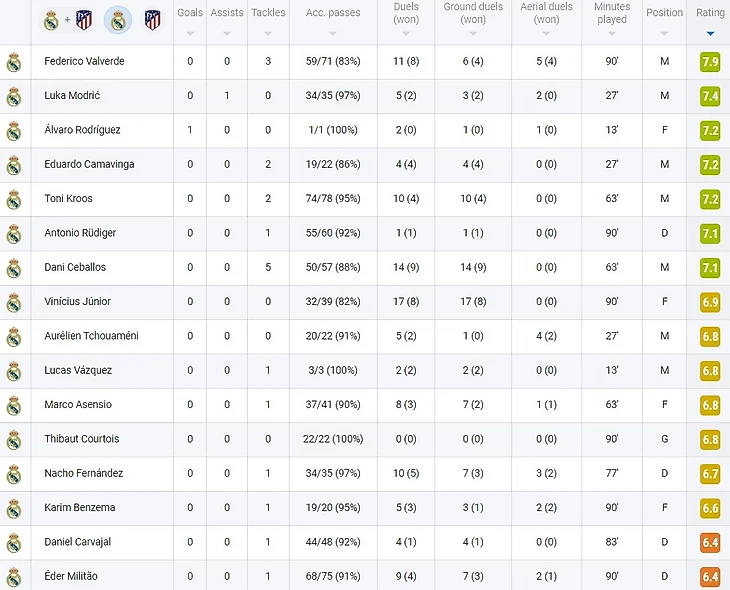Sort by Tackles column arrow

[268, 33]
